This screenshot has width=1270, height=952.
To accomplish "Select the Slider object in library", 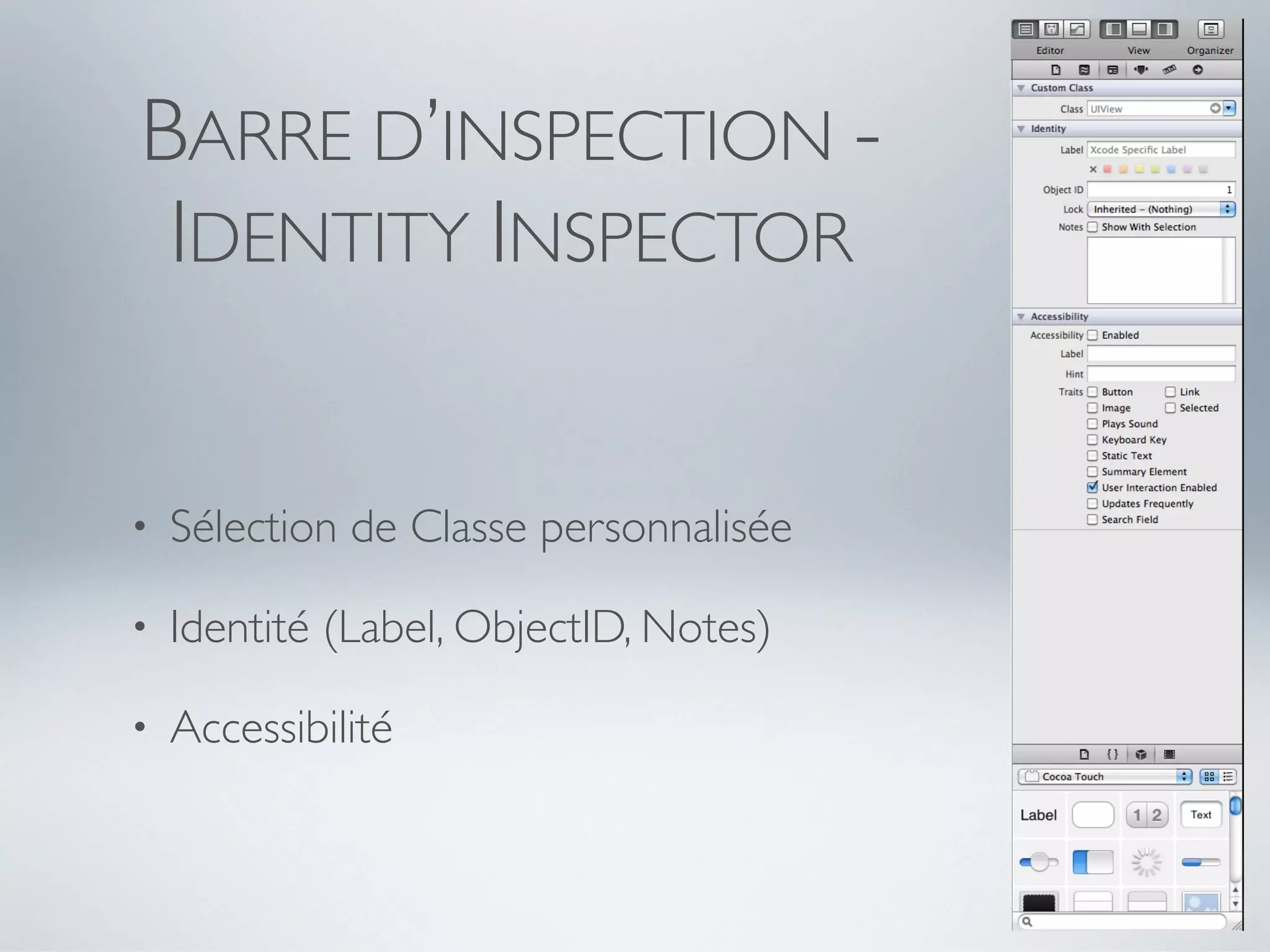I will 1039,862.
